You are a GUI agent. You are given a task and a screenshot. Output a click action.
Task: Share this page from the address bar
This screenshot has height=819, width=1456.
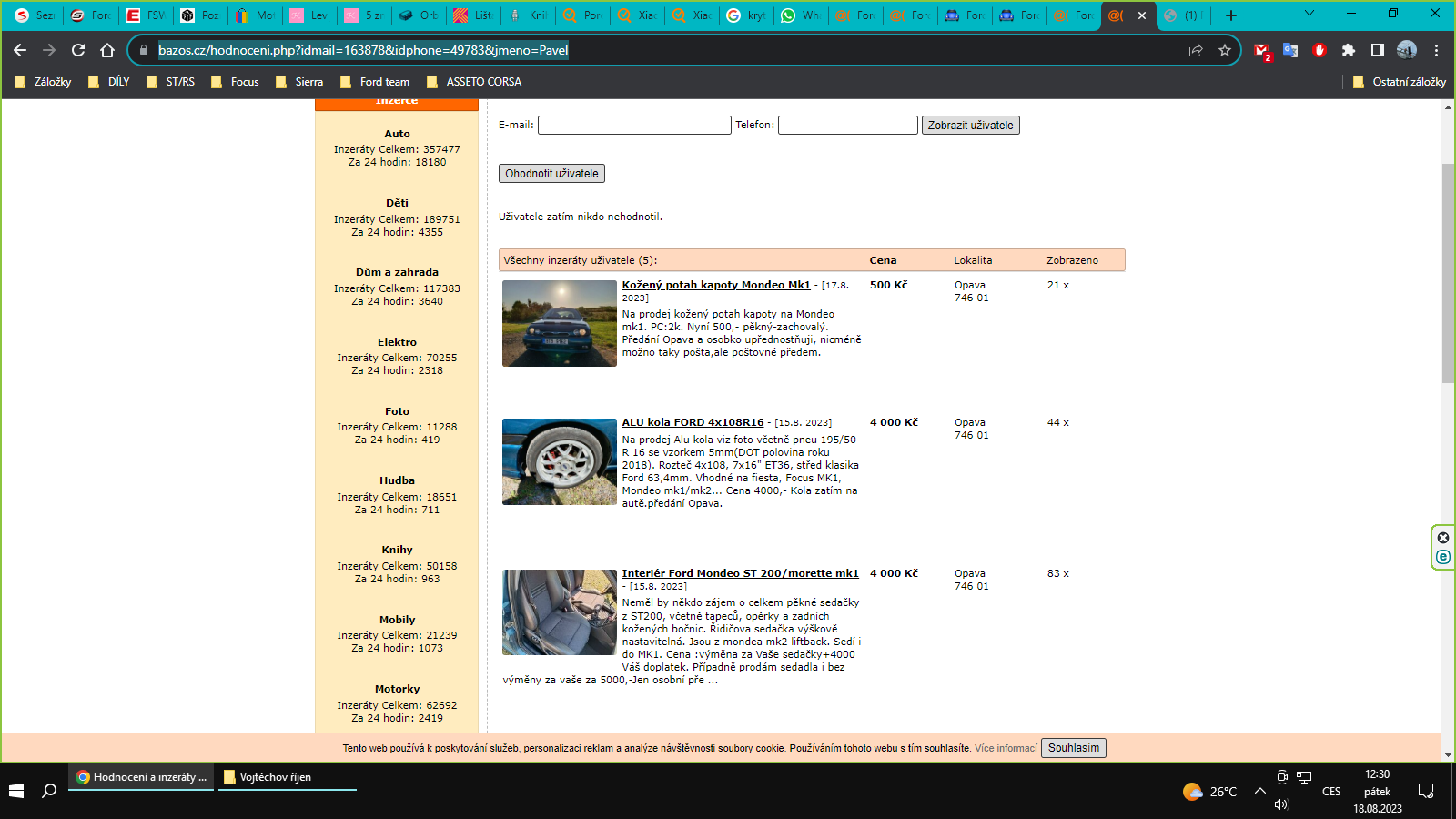[1196, 50]
